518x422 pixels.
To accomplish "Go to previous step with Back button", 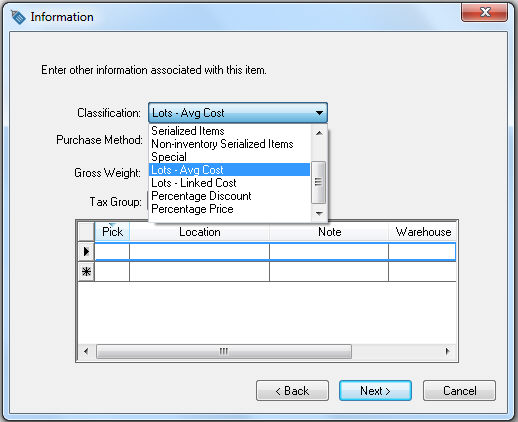I will (x=292, y=391).
